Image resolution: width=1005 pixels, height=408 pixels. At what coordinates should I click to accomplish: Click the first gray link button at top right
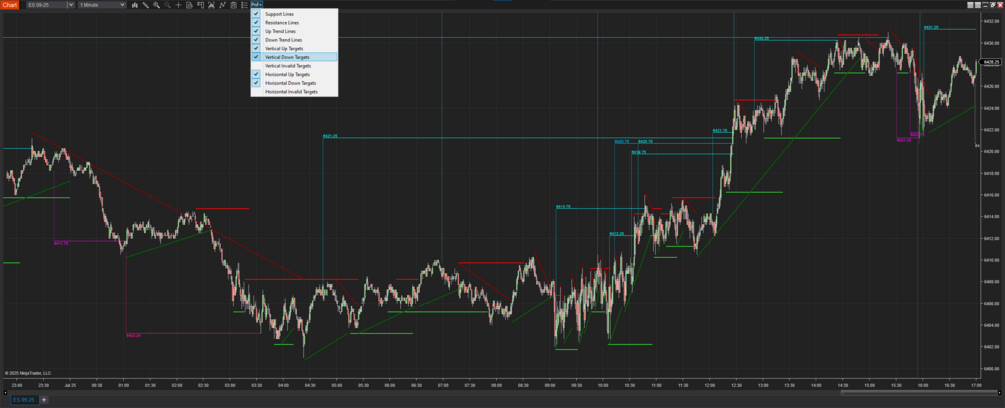[x=970, y=5]
